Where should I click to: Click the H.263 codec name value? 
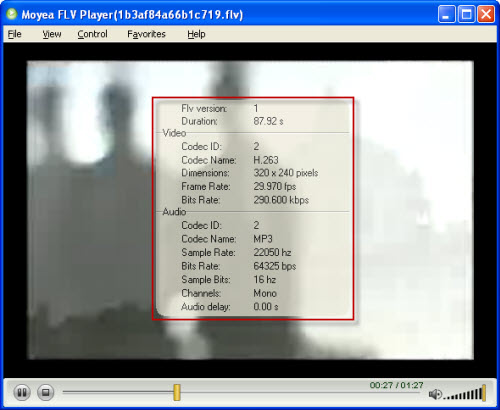pos(266,160)
